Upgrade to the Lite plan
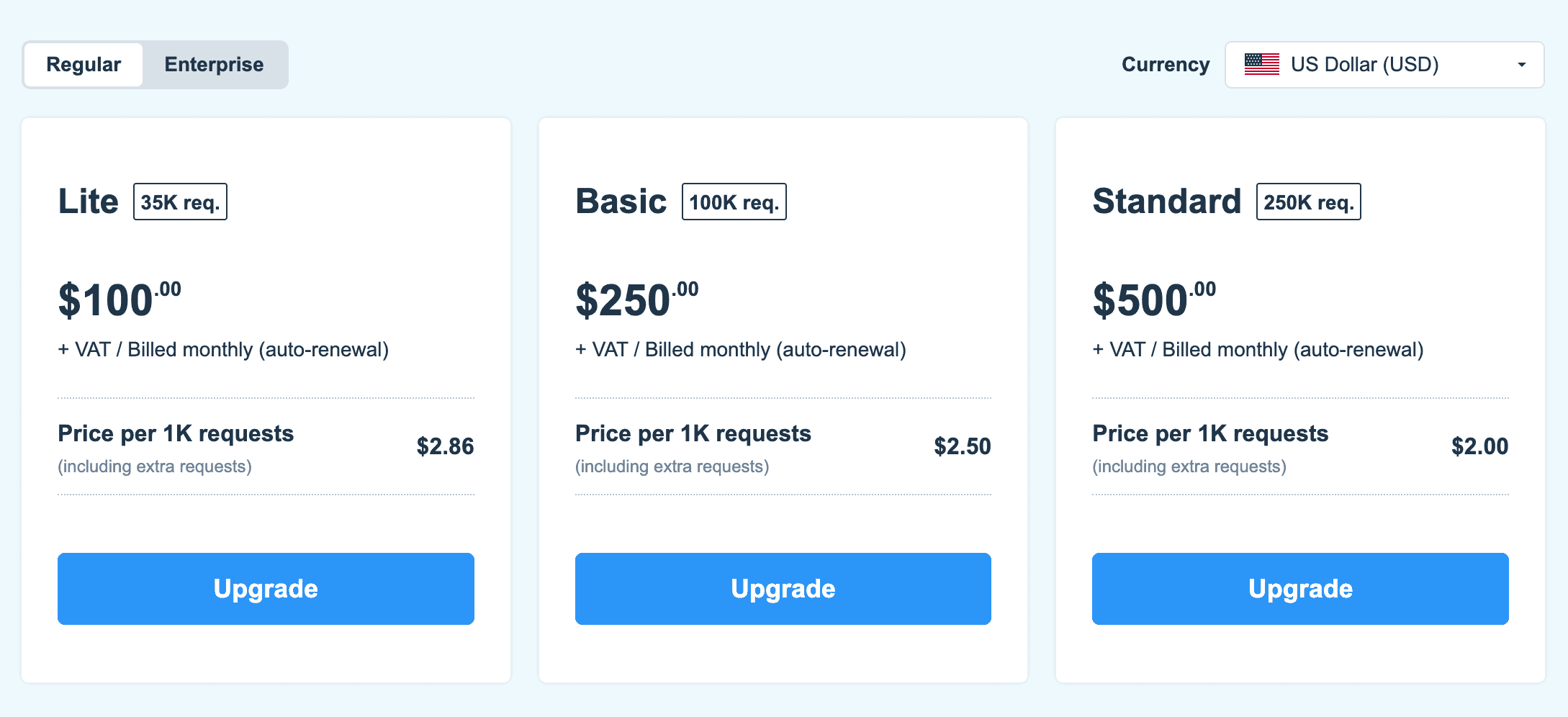Image resolution: width=1568 pixels, height=717 pixels. [266, 589]
